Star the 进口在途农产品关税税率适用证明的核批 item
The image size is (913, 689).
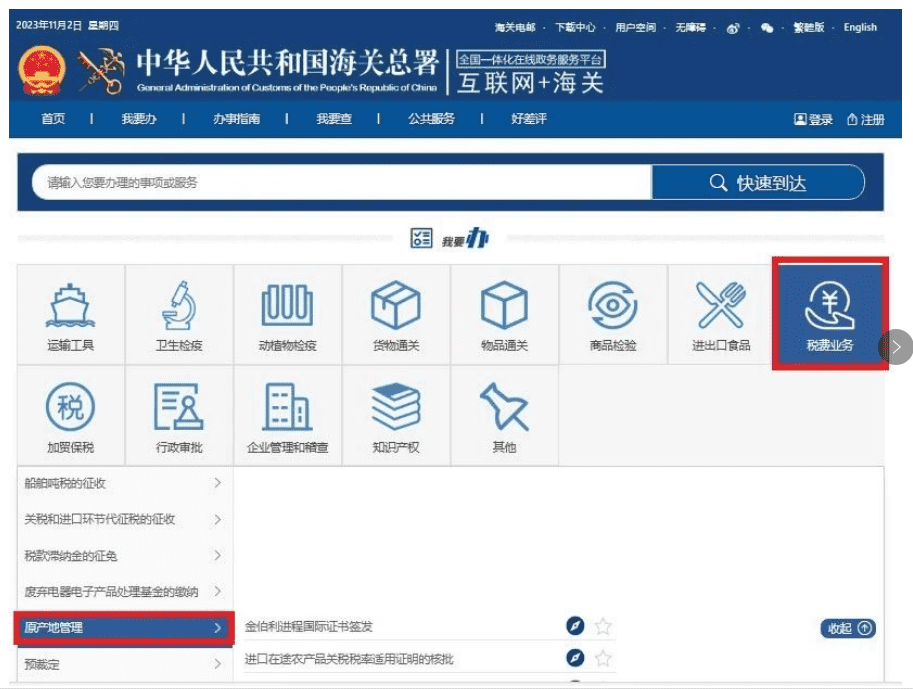coord(603,658)
